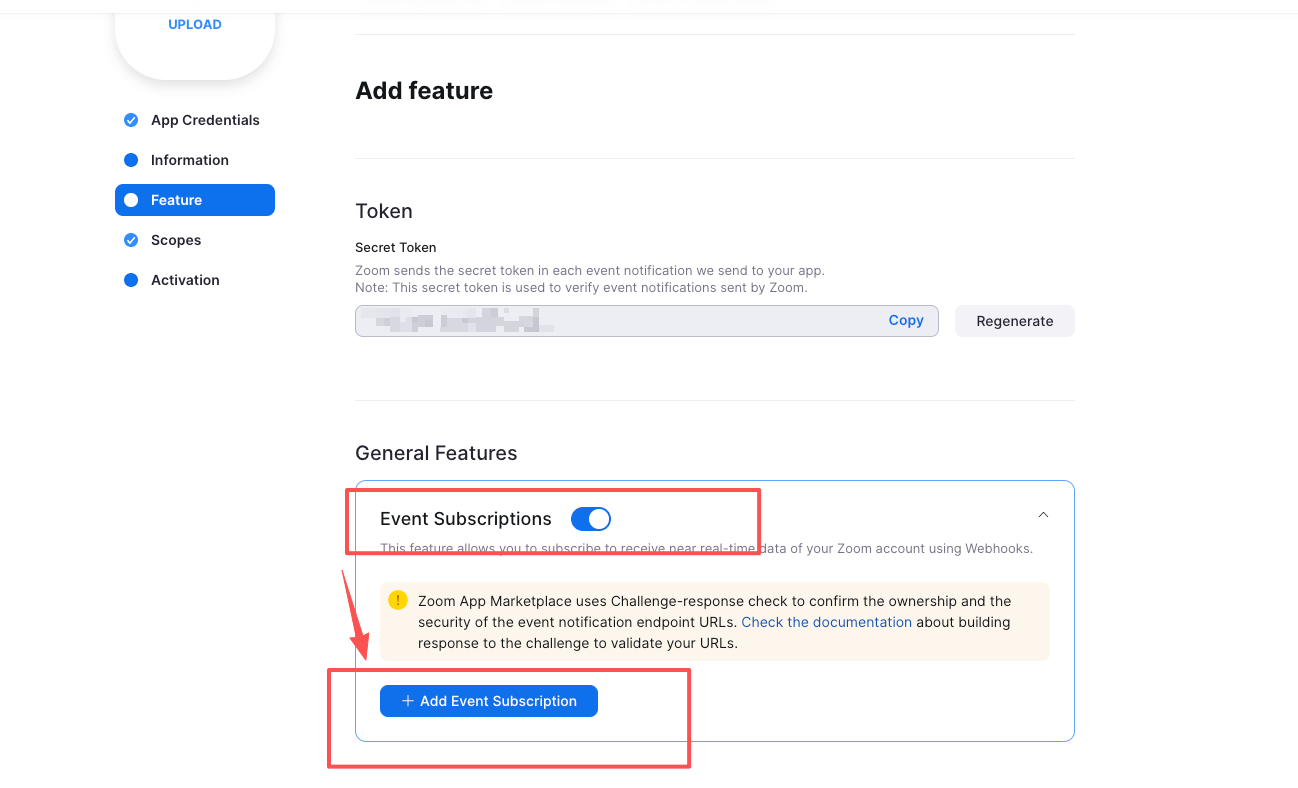Copy the secret token
1298x788 pixels.
click(x=906, y=320)
